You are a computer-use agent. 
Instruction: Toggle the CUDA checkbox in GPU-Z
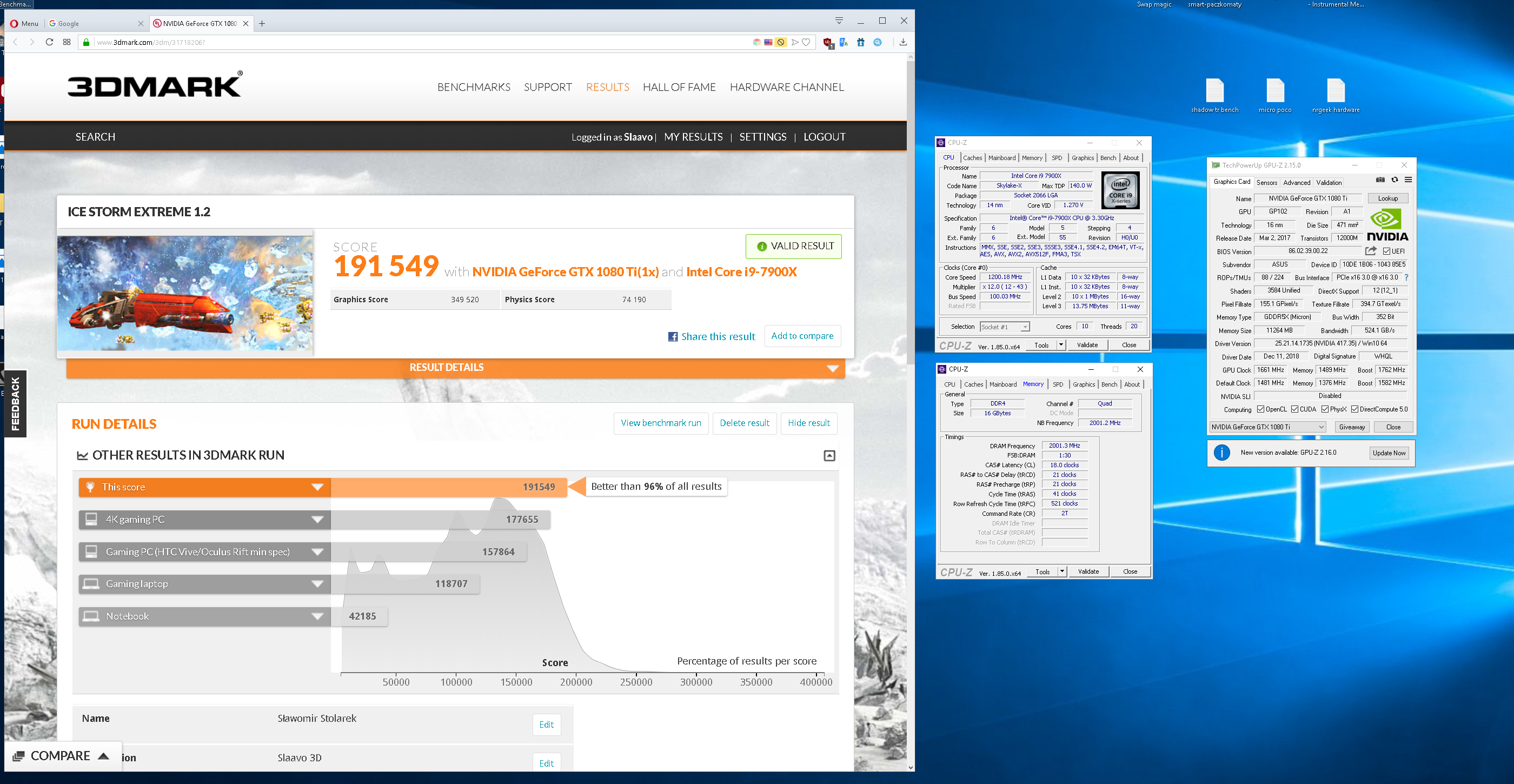coord(1295,409)
